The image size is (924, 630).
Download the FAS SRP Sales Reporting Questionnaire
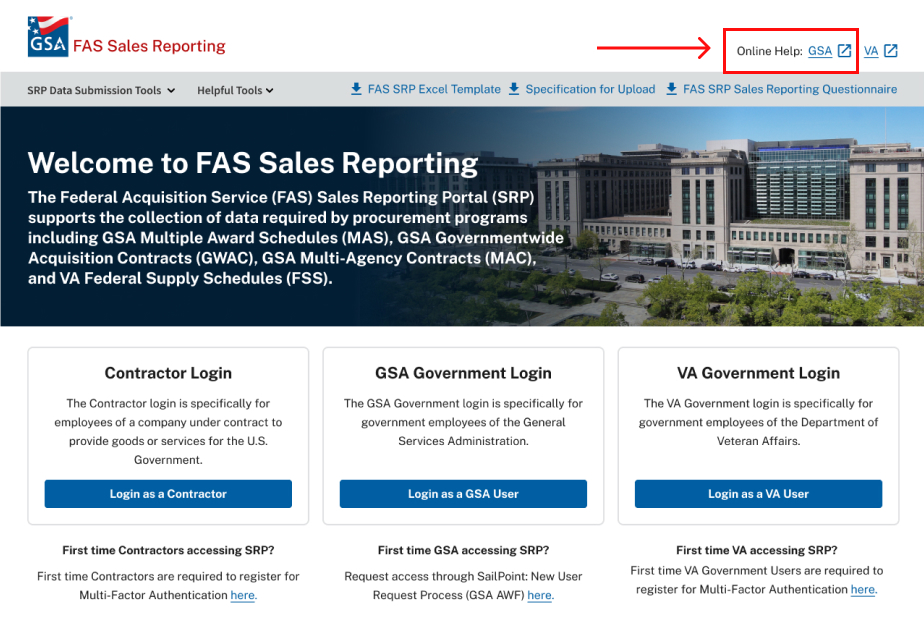click(x=790, y=89)
